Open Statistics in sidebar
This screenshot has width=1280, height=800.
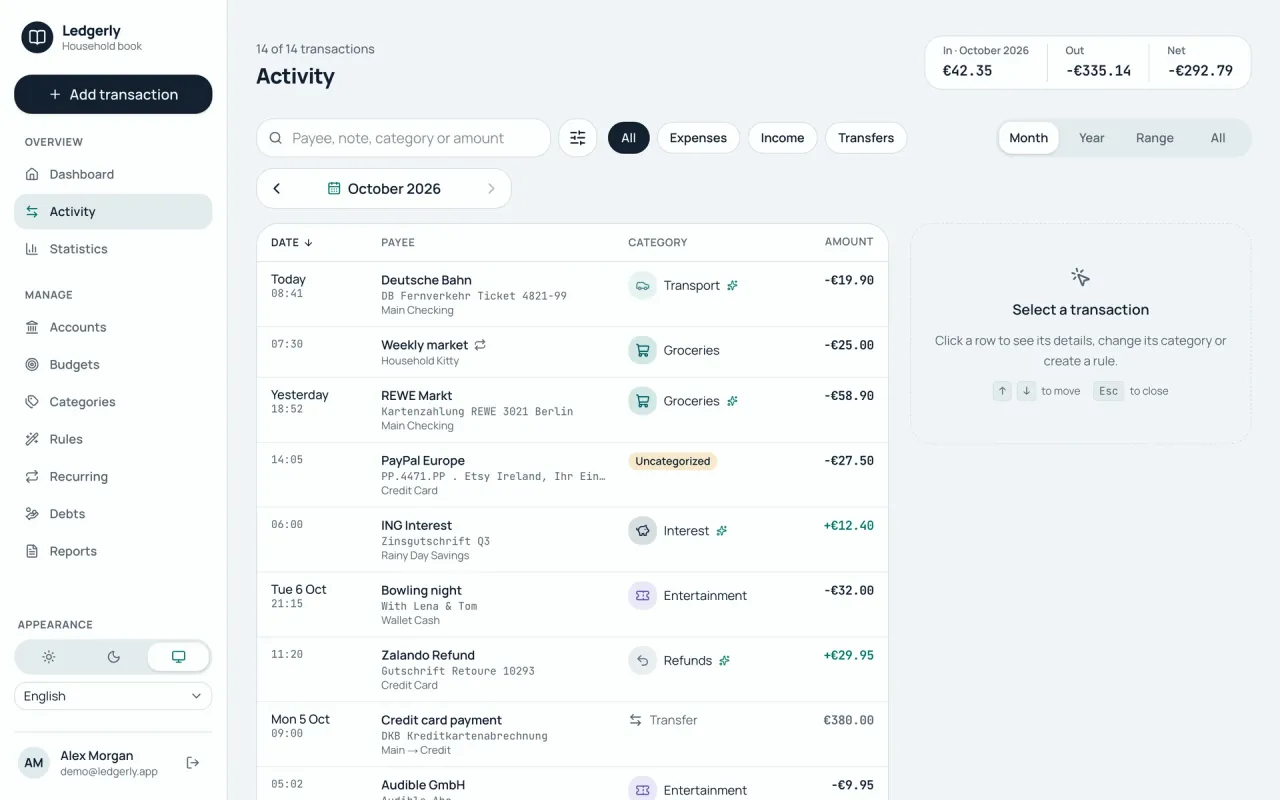click(x=113, y=249)
